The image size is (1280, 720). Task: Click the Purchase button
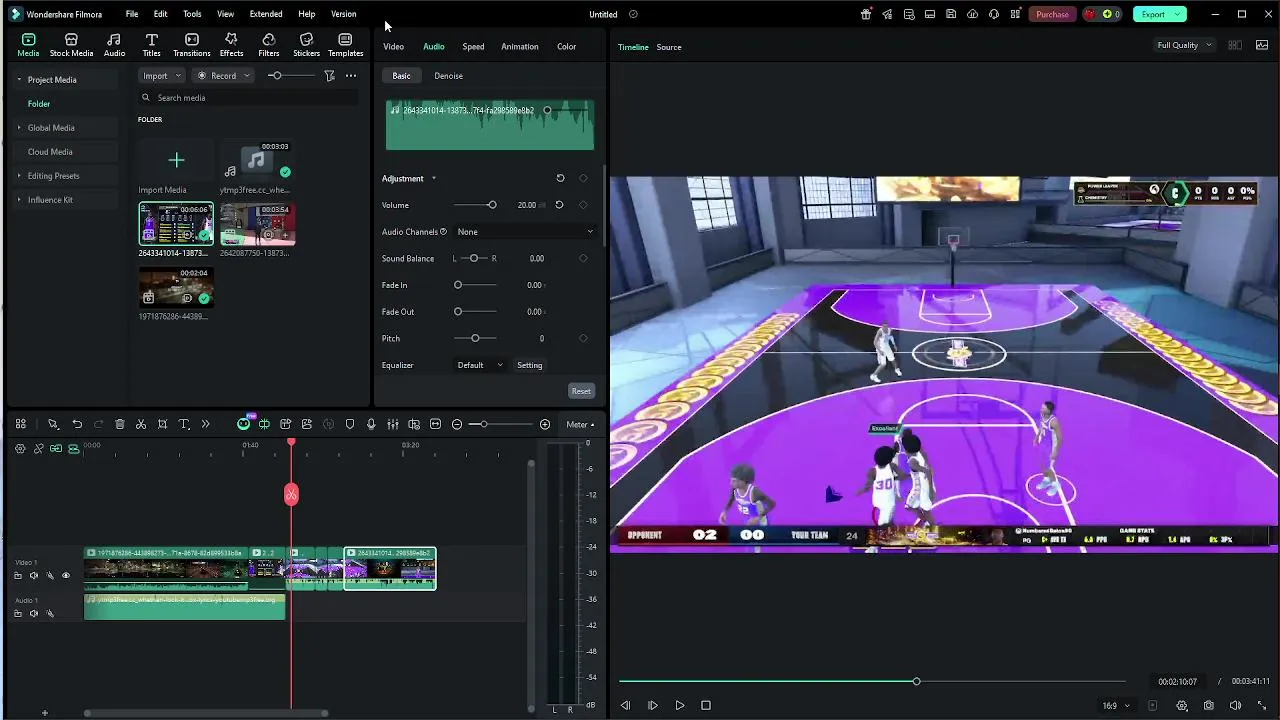(x=1052, y=14)
